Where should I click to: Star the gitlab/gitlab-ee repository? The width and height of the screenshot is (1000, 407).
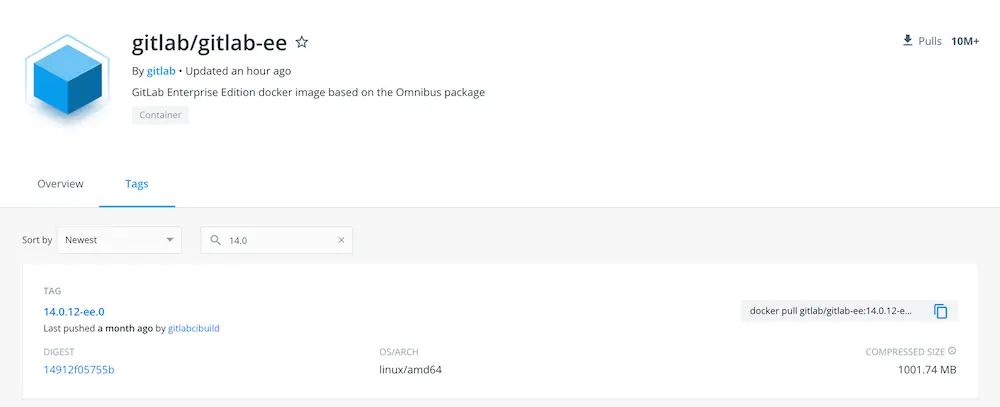[x=302, y=43]
